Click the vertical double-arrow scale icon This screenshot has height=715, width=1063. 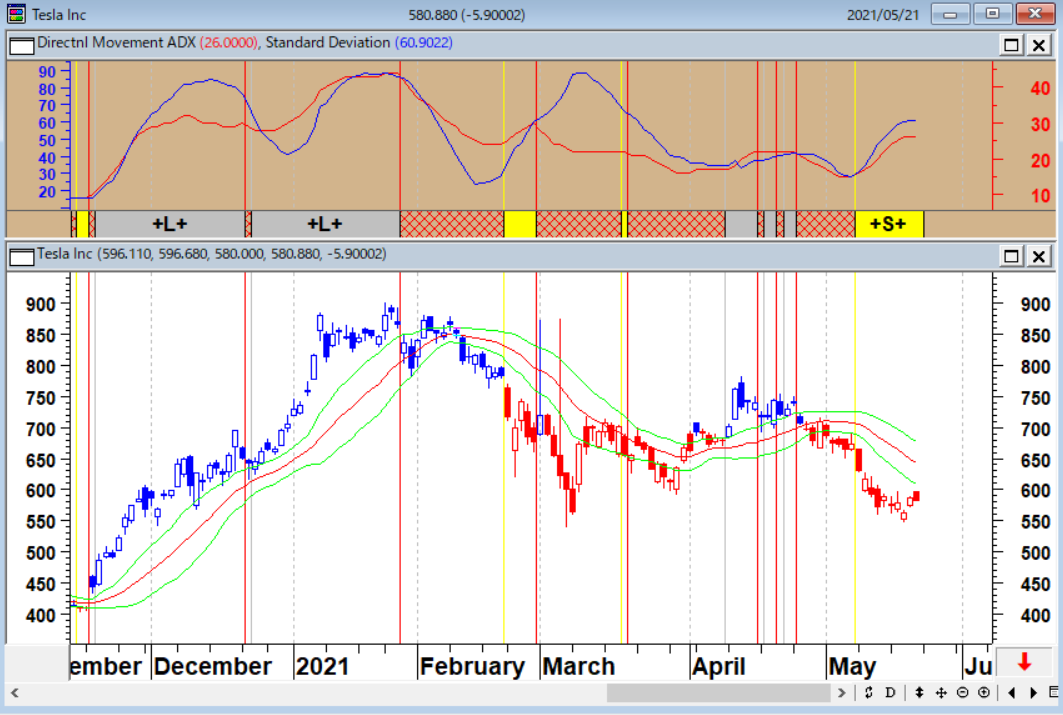coord(919,693)
